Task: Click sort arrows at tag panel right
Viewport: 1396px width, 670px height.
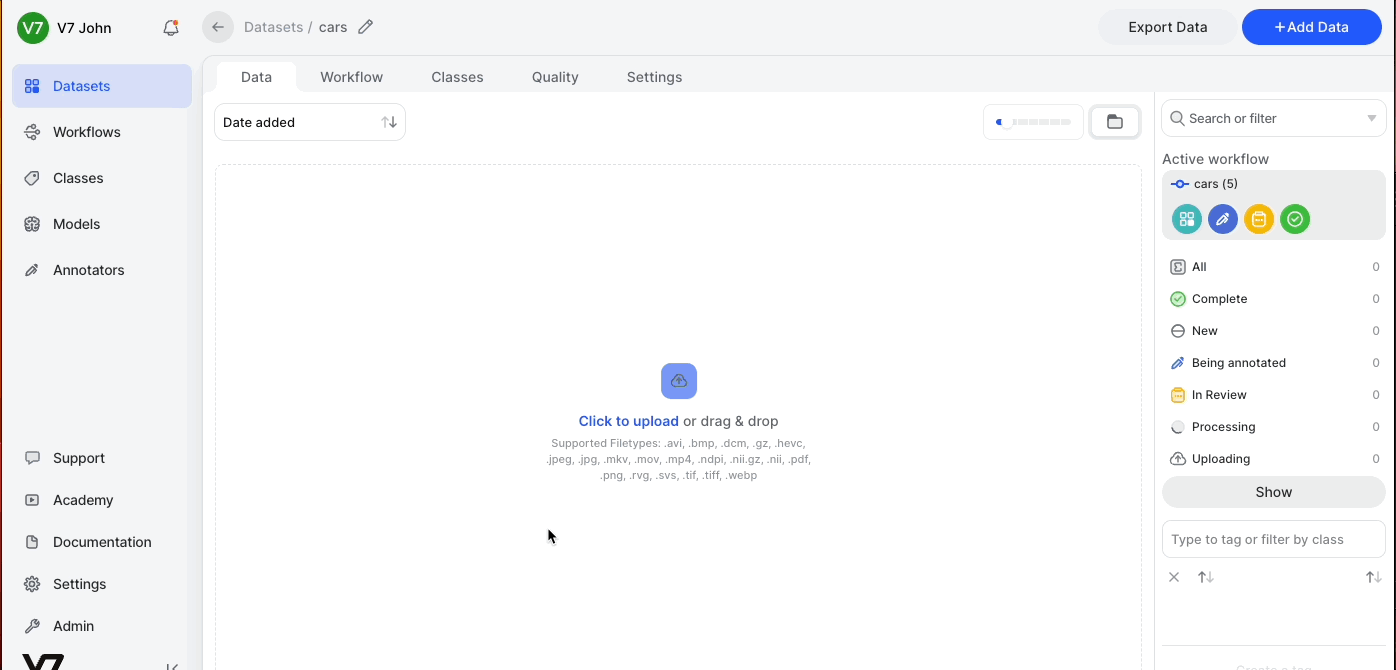Action: point(1374,577)
